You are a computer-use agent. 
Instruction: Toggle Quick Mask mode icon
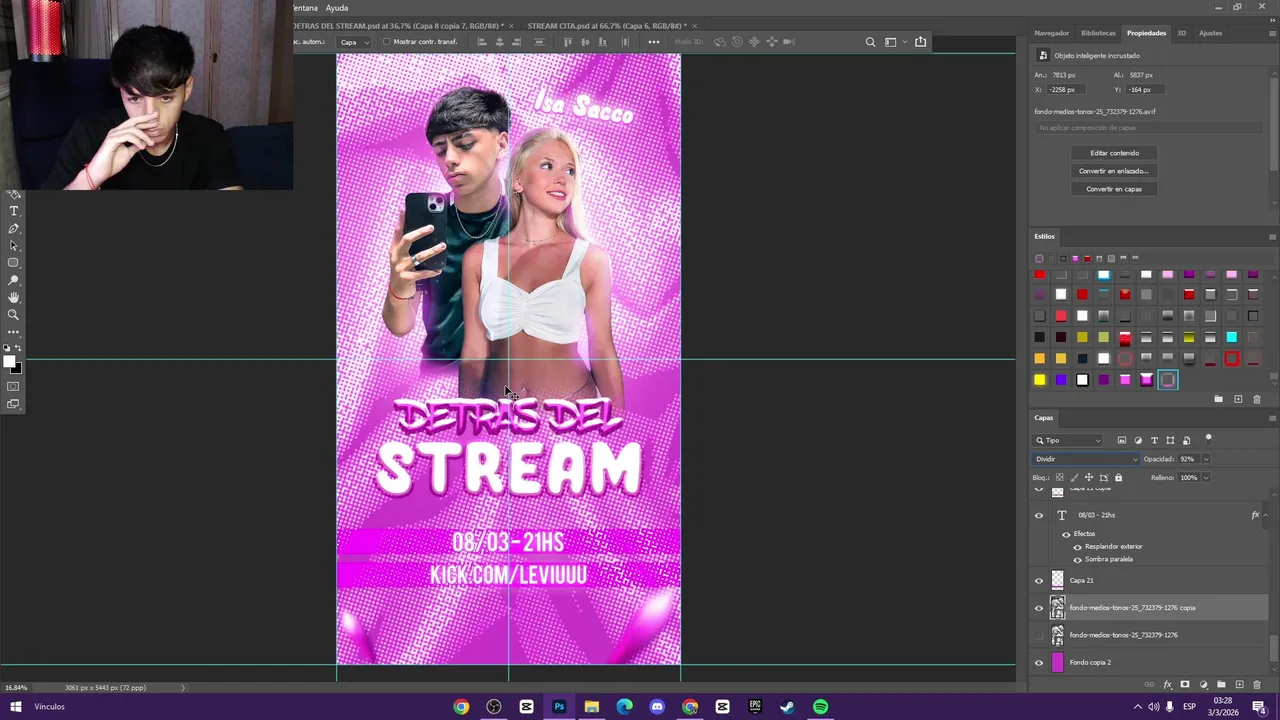tap(14, 386)
